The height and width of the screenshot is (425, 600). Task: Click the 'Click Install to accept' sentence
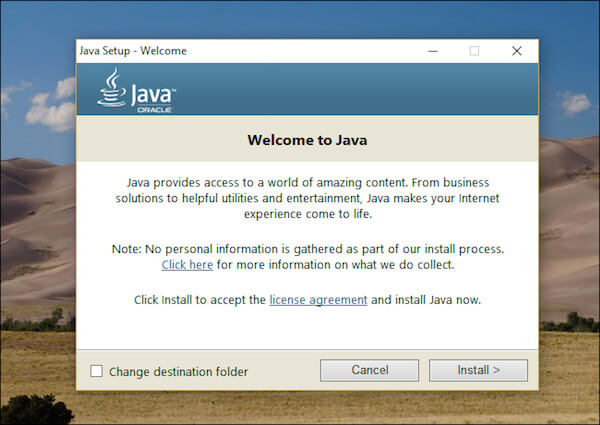click(307, 300)
